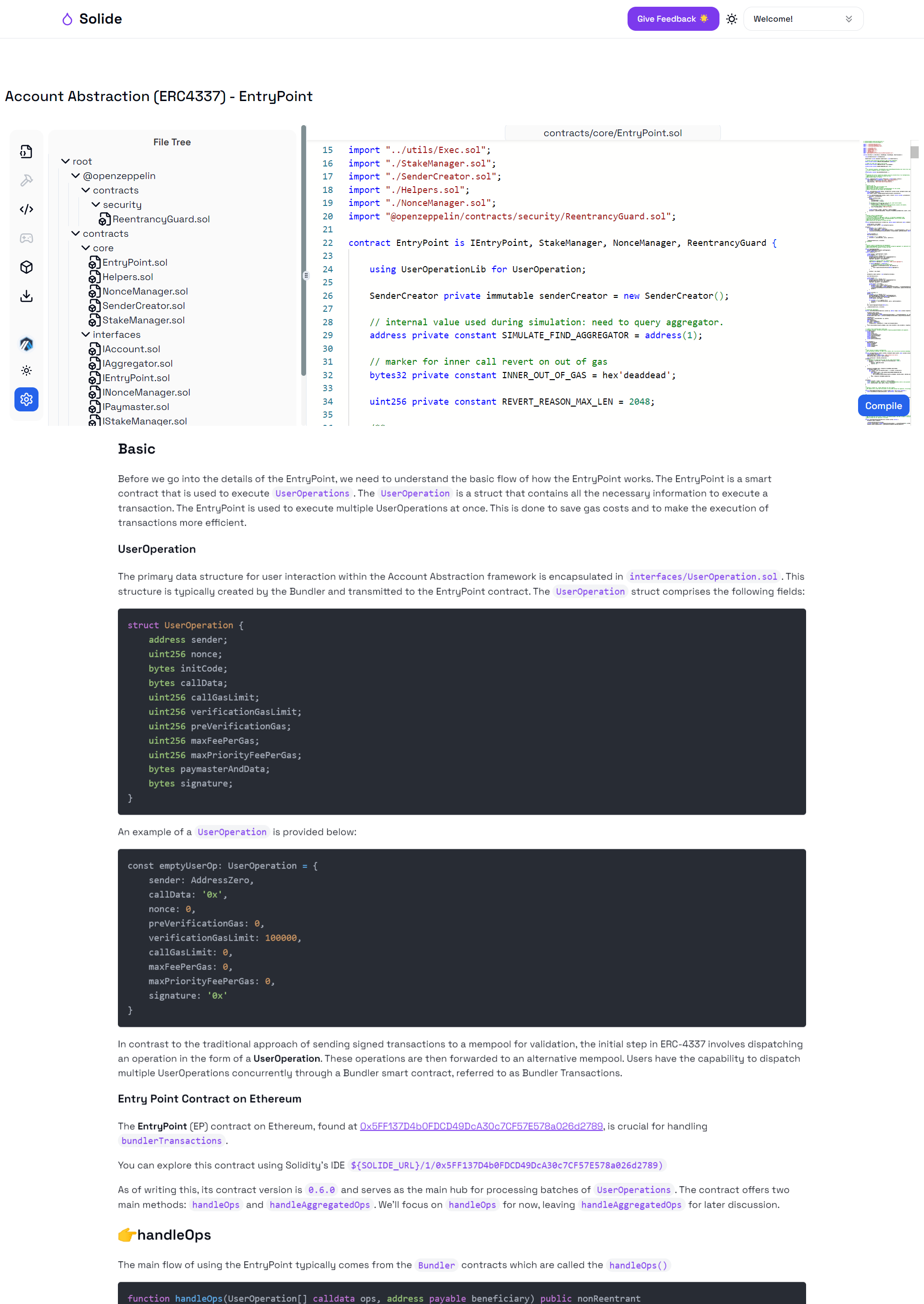Click the gamepad sidebar icon
The width and height of the screenshot is (924, 1304).
click(x=26, y=238)
